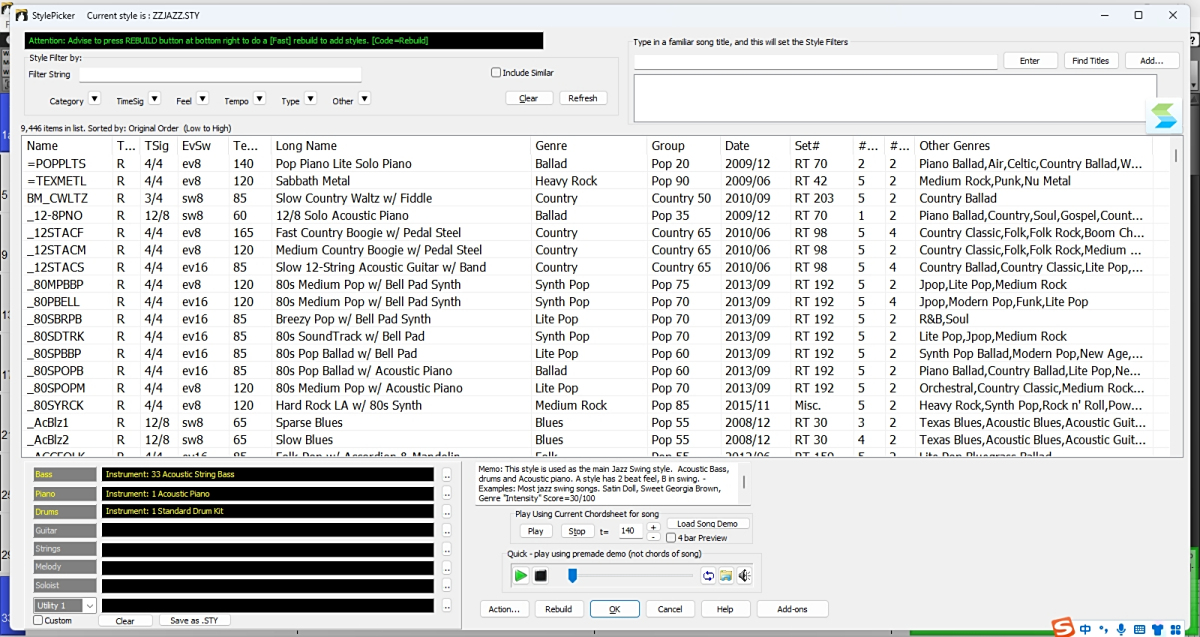1200x637 pixels.
Task: Click the Bass instrument ellipsis button
Action: 447,475
